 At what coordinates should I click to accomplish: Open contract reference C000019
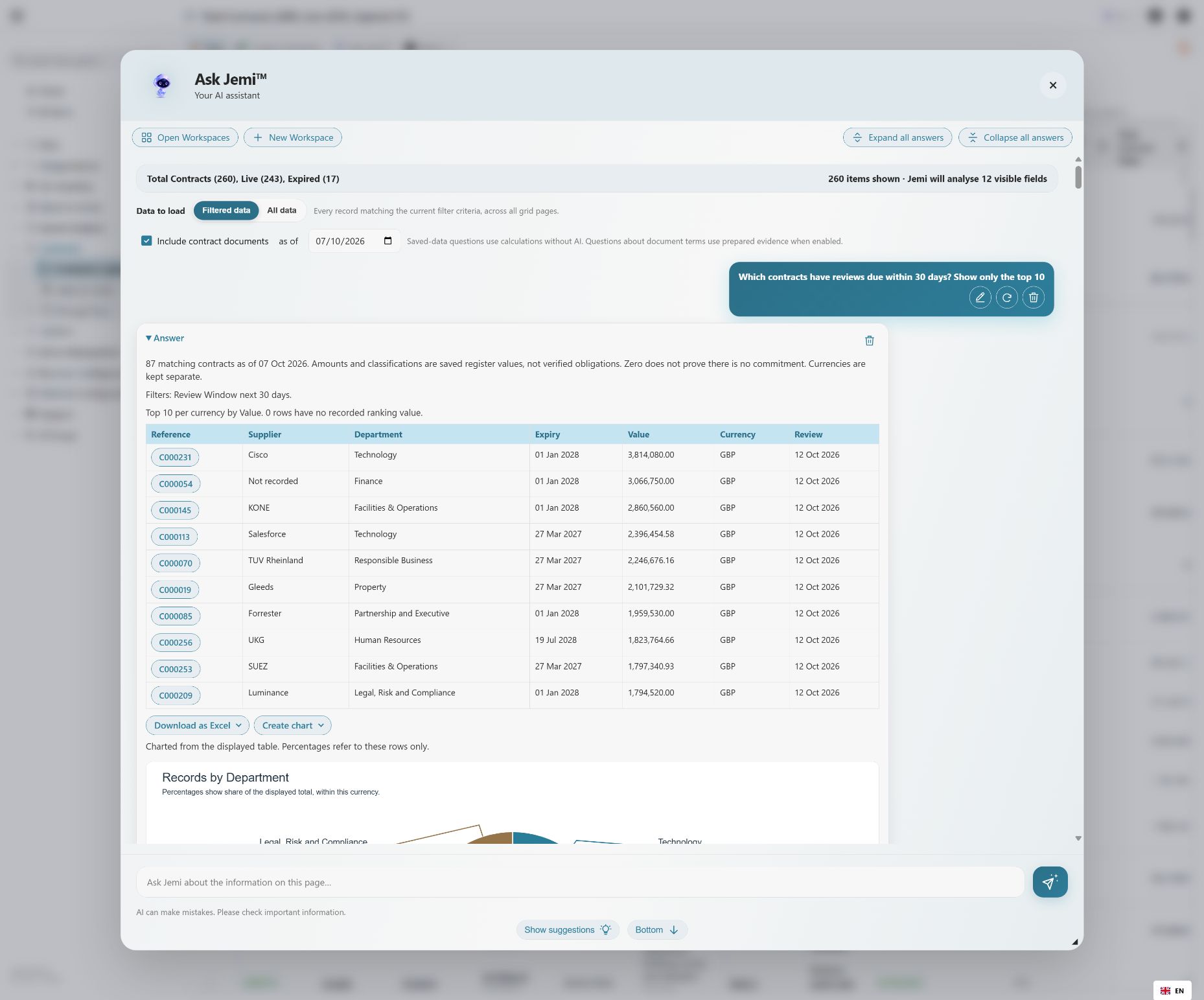coord(175,590)
